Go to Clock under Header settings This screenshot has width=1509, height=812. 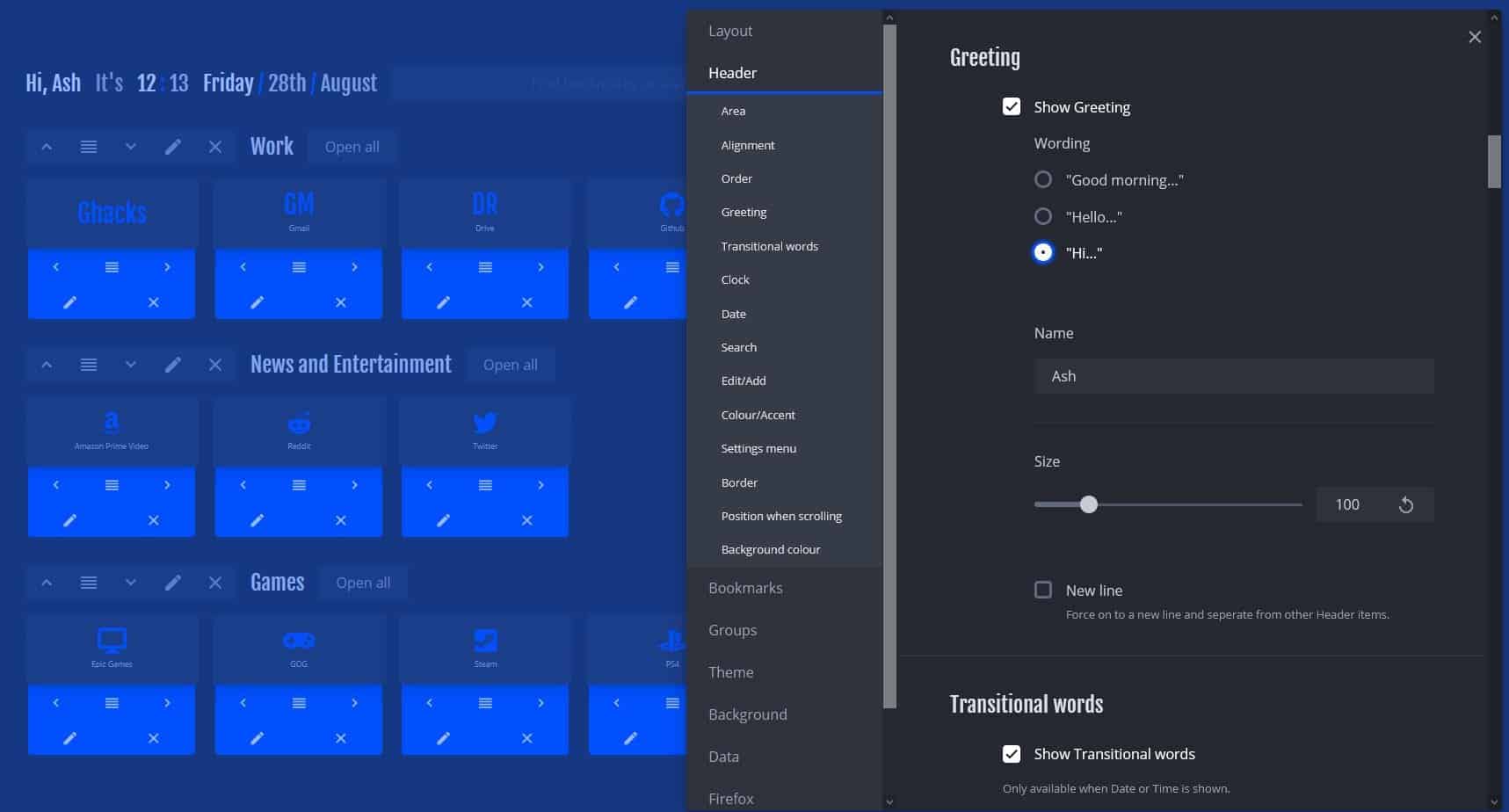pos(735,279)
